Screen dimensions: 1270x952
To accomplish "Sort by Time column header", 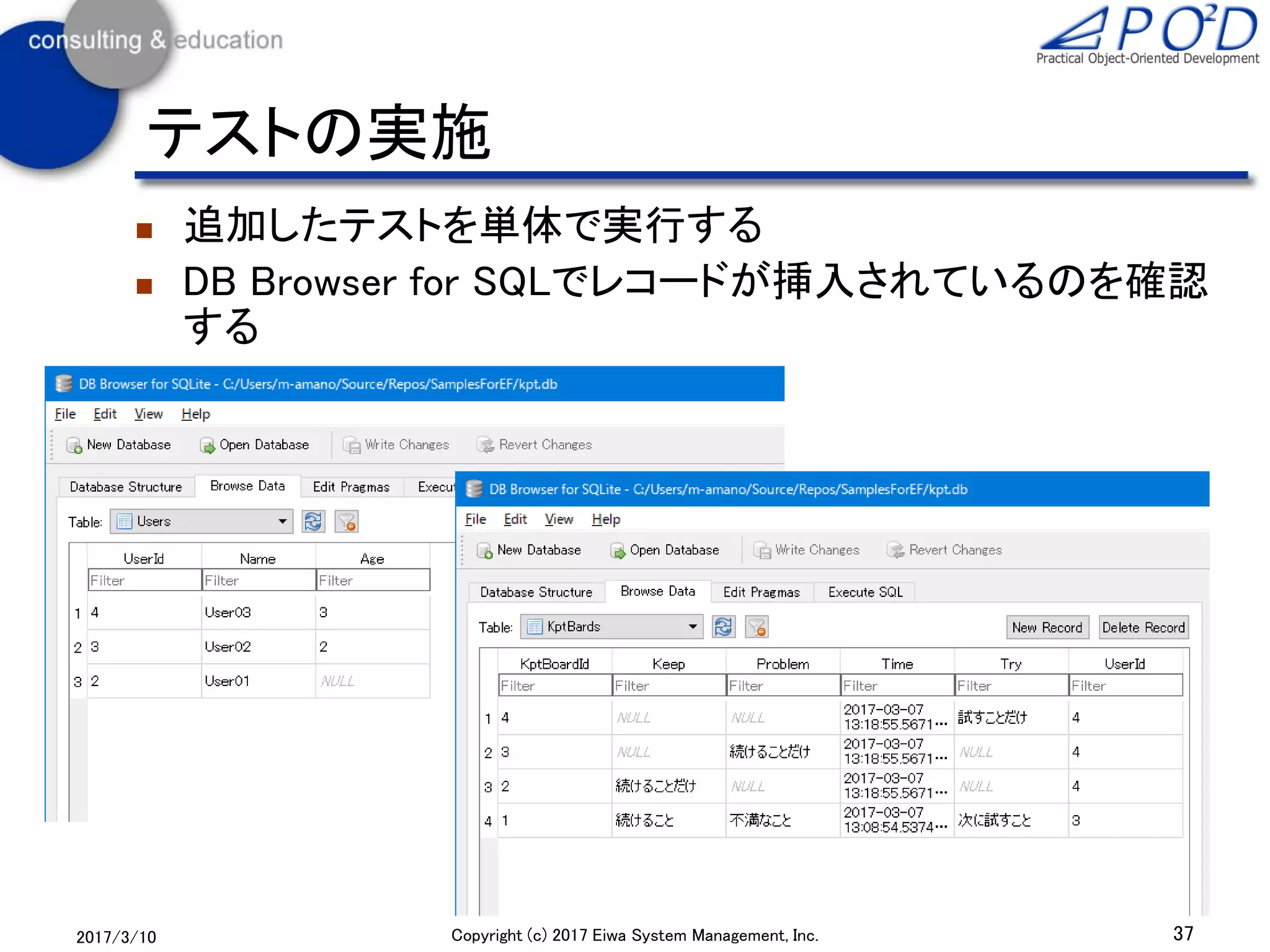I will pos(897,663).
